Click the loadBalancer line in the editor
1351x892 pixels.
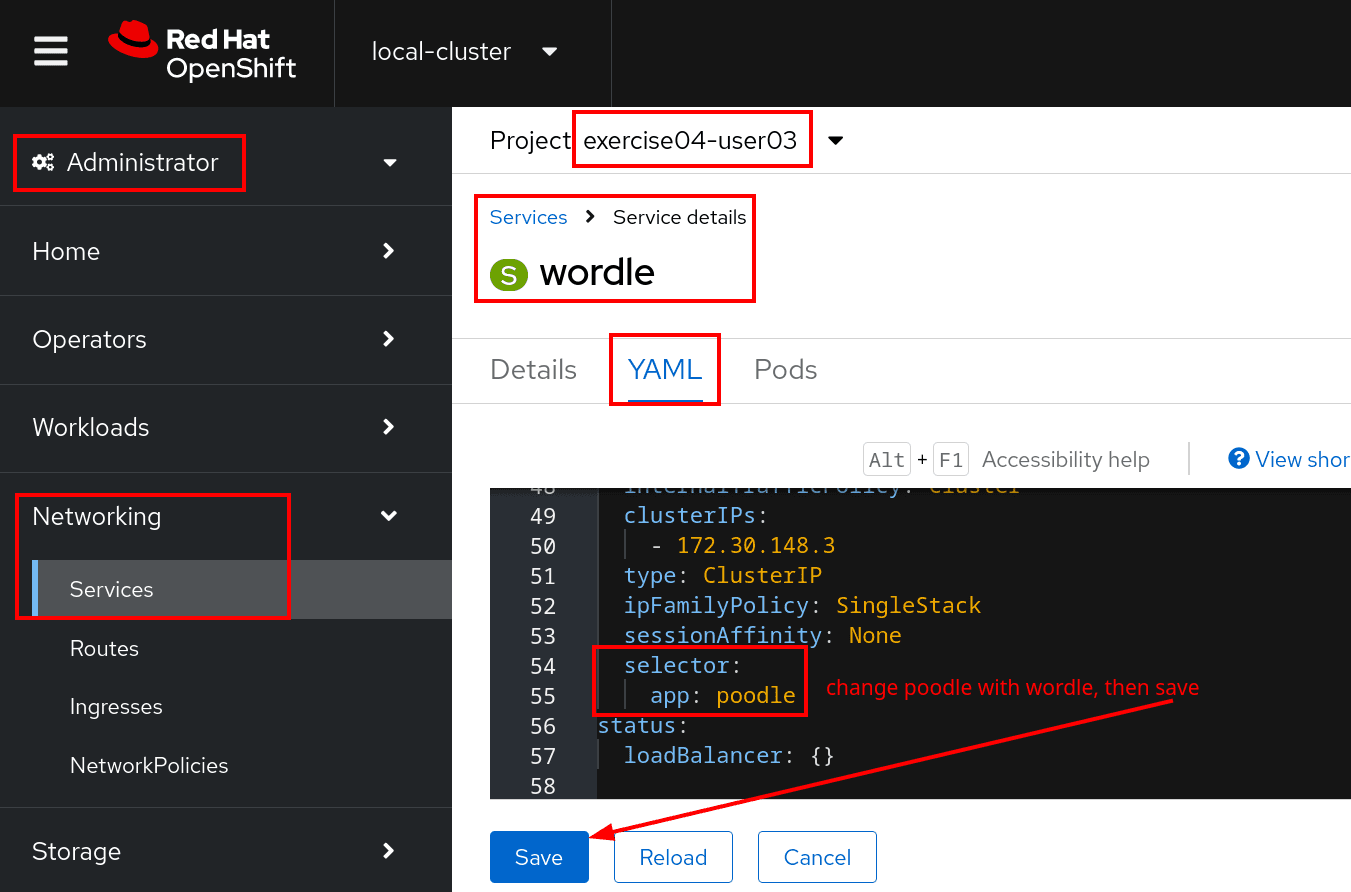pyautogui.click(x=729, y=755)
